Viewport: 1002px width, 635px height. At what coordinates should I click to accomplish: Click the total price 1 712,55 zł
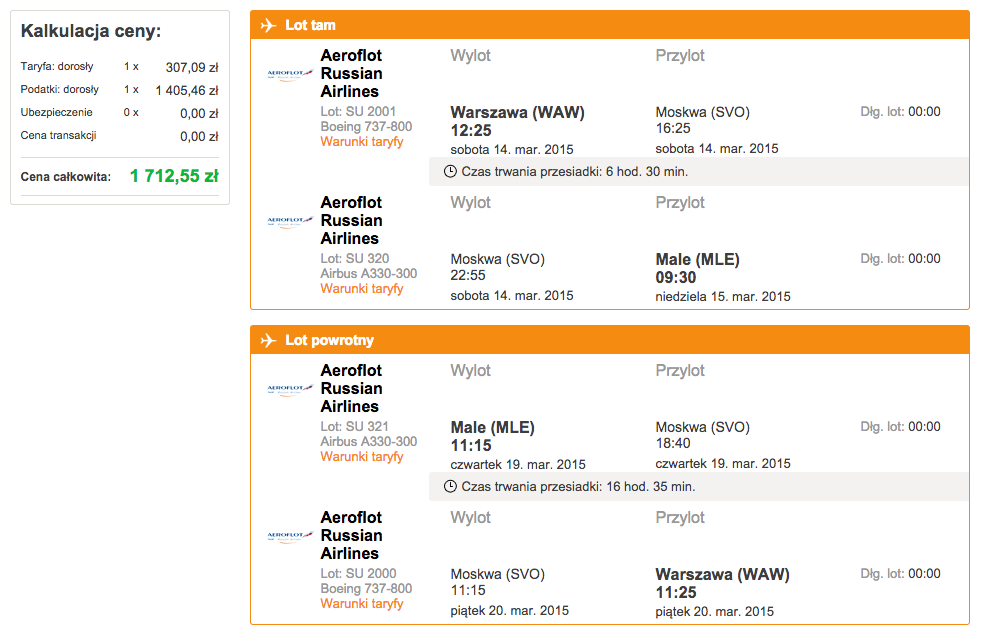(x=174, y=176)
